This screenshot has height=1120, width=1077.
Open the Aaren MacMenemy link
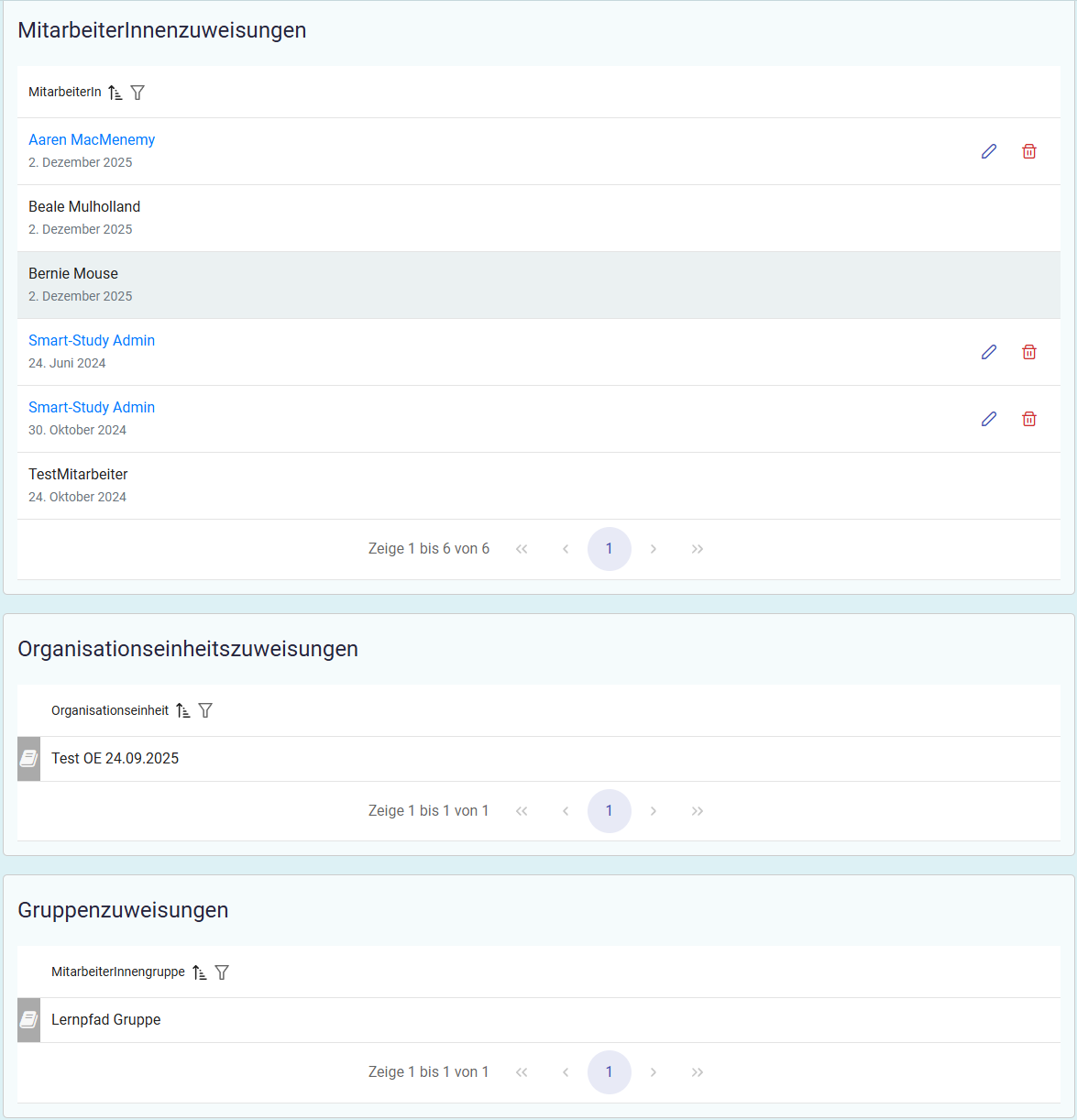(x=92, y=140)
